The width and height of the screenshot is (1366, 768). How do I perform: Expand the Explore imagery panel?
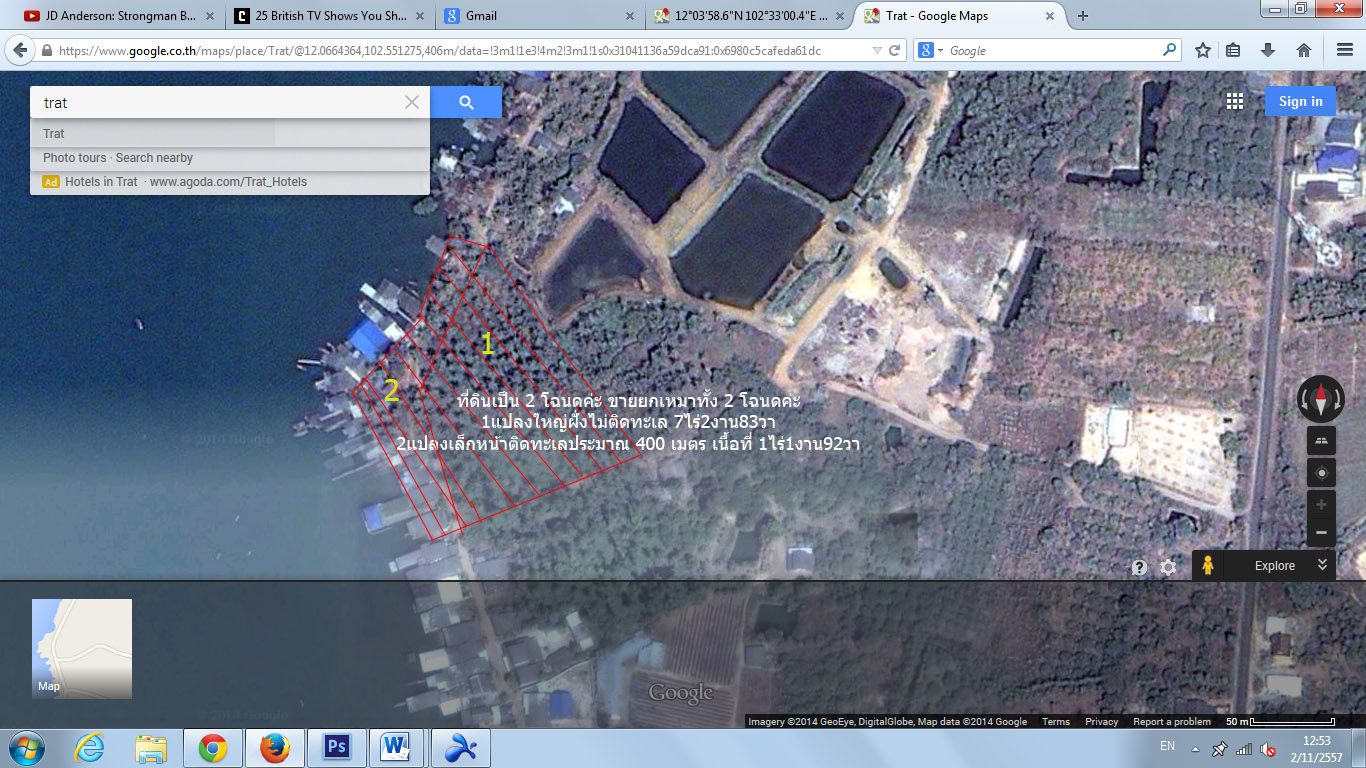pyautogui.click(x=1322, y=565)
